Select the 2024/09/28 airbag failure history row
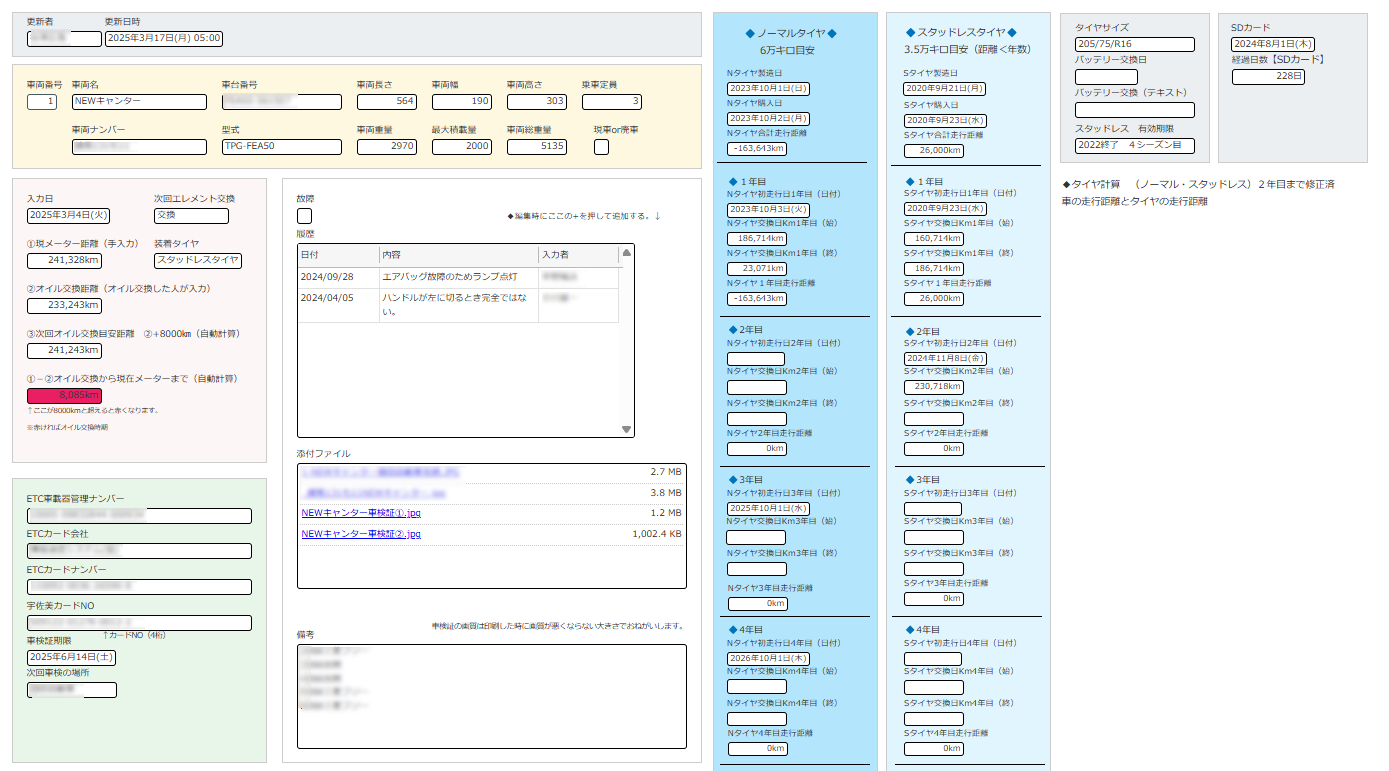Image resolution: width=1389 pixels, height=771 pixels. (x=457, y=277)
